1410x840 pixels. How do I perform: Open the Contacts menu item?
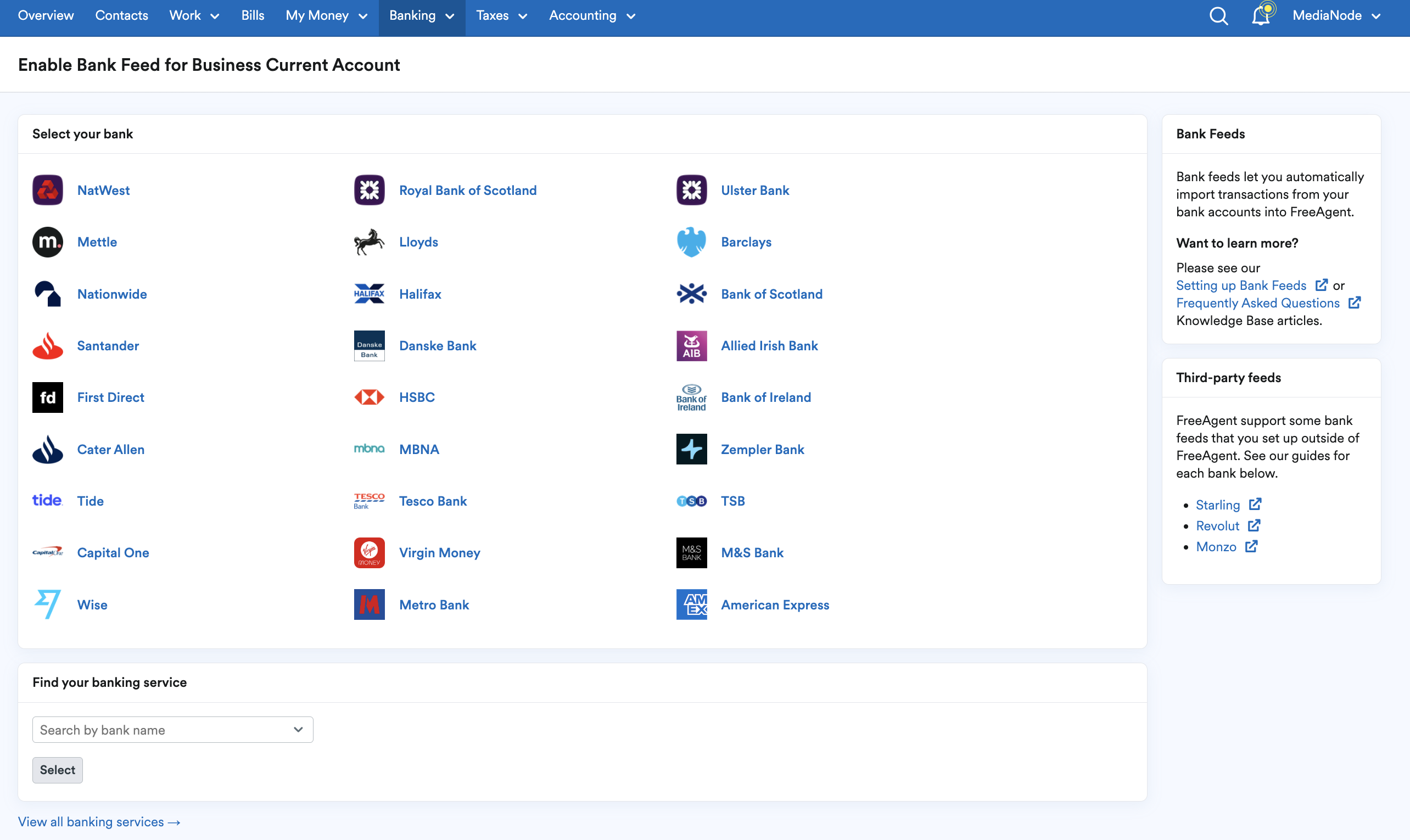[x=122, y=16]
